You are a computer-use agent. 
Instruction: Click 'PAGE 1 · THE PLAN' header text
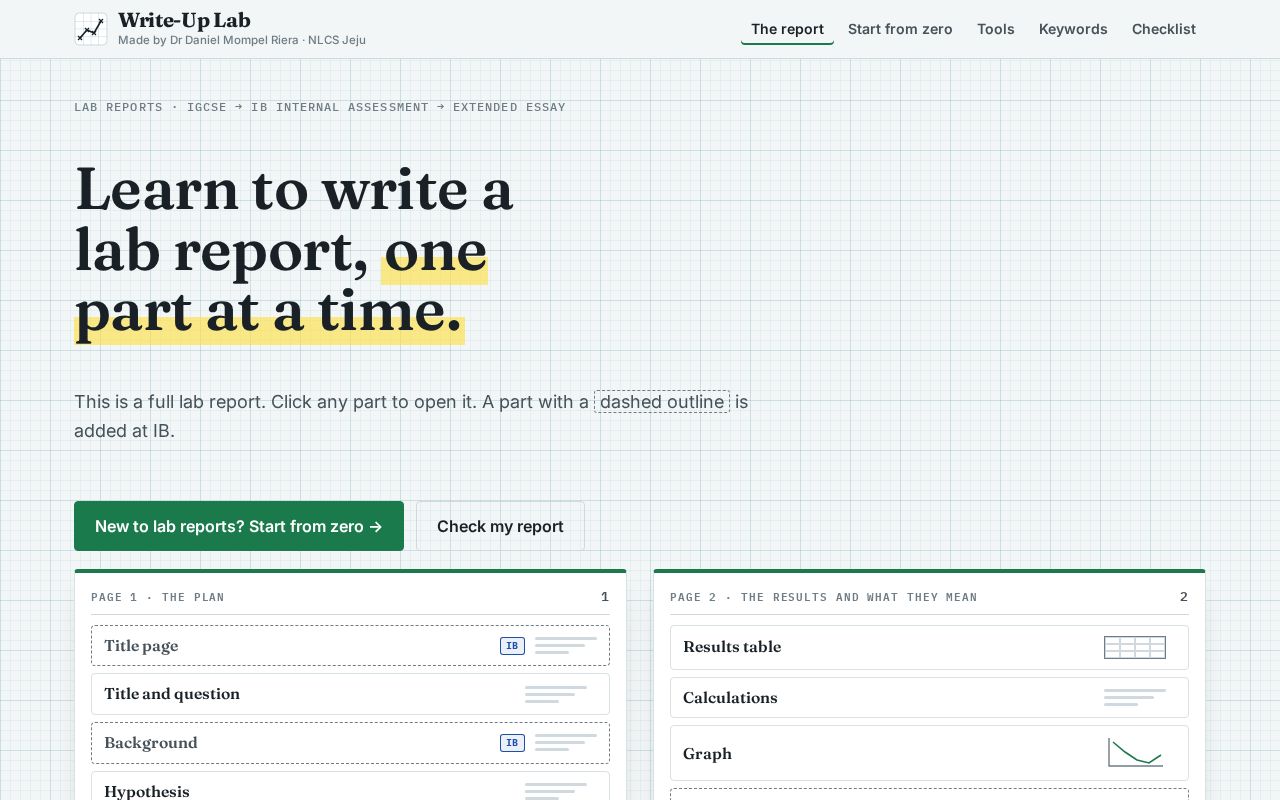click(x=158, y=597)
